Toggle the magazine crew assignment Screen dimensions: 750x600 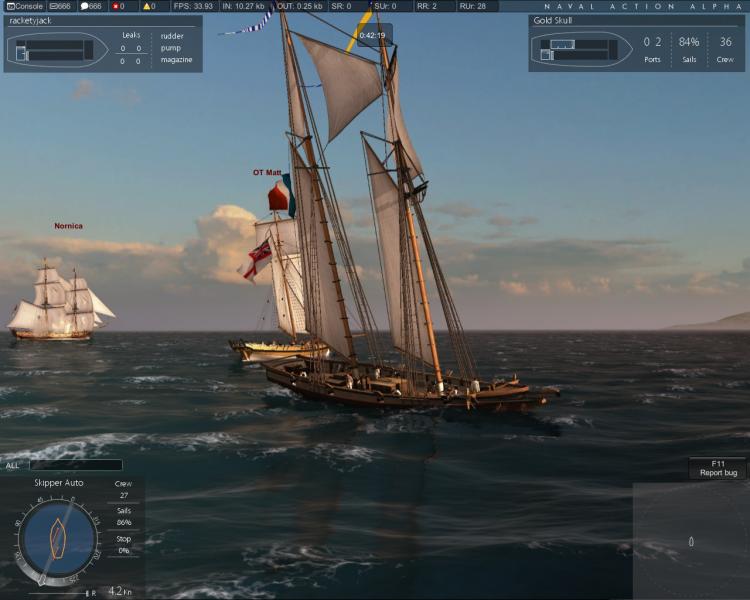[x=176, y=60]
